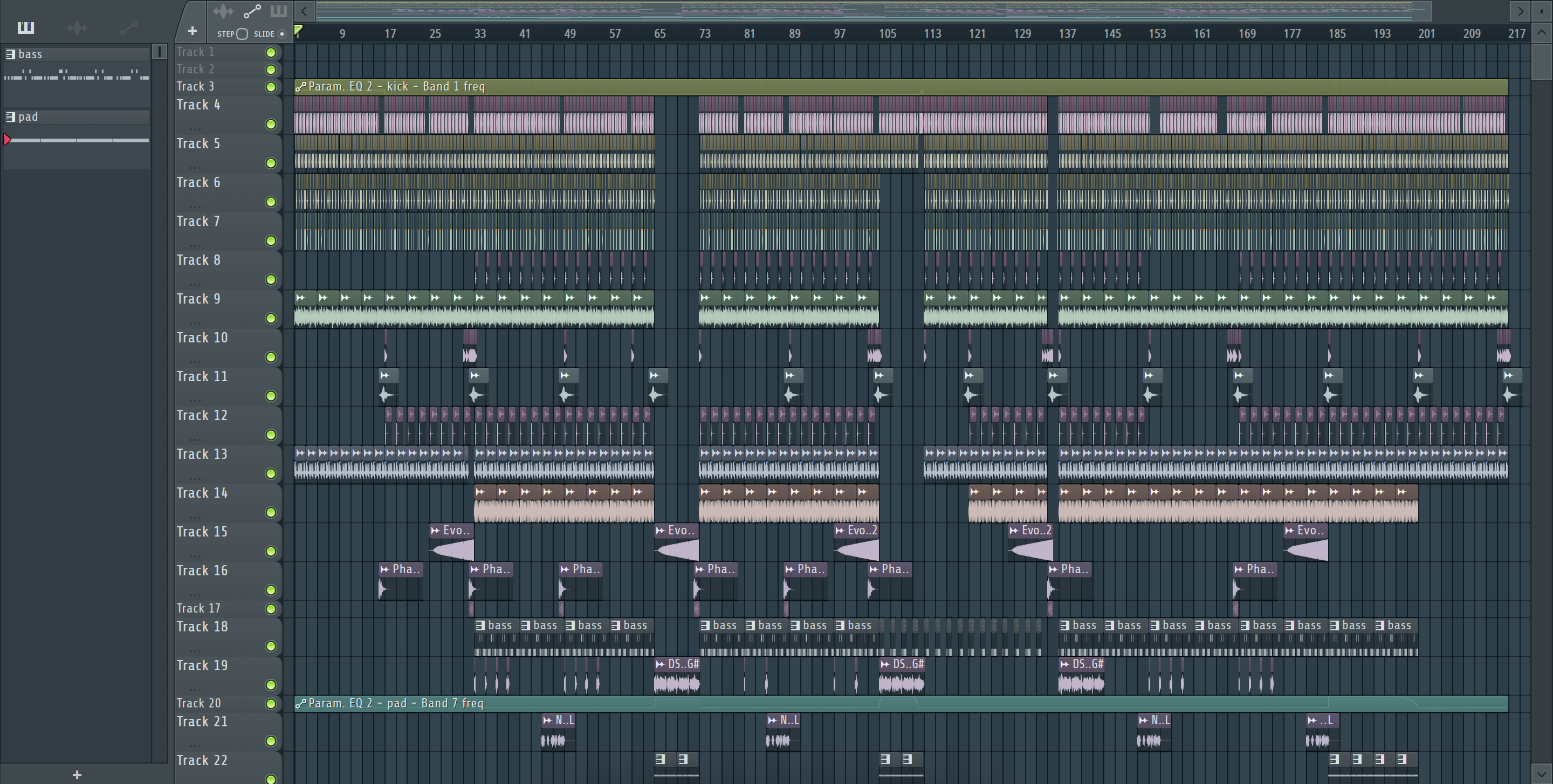Open the Track 8 options dots
Viewport: 1553px width, 784px height.
(195, 284)
